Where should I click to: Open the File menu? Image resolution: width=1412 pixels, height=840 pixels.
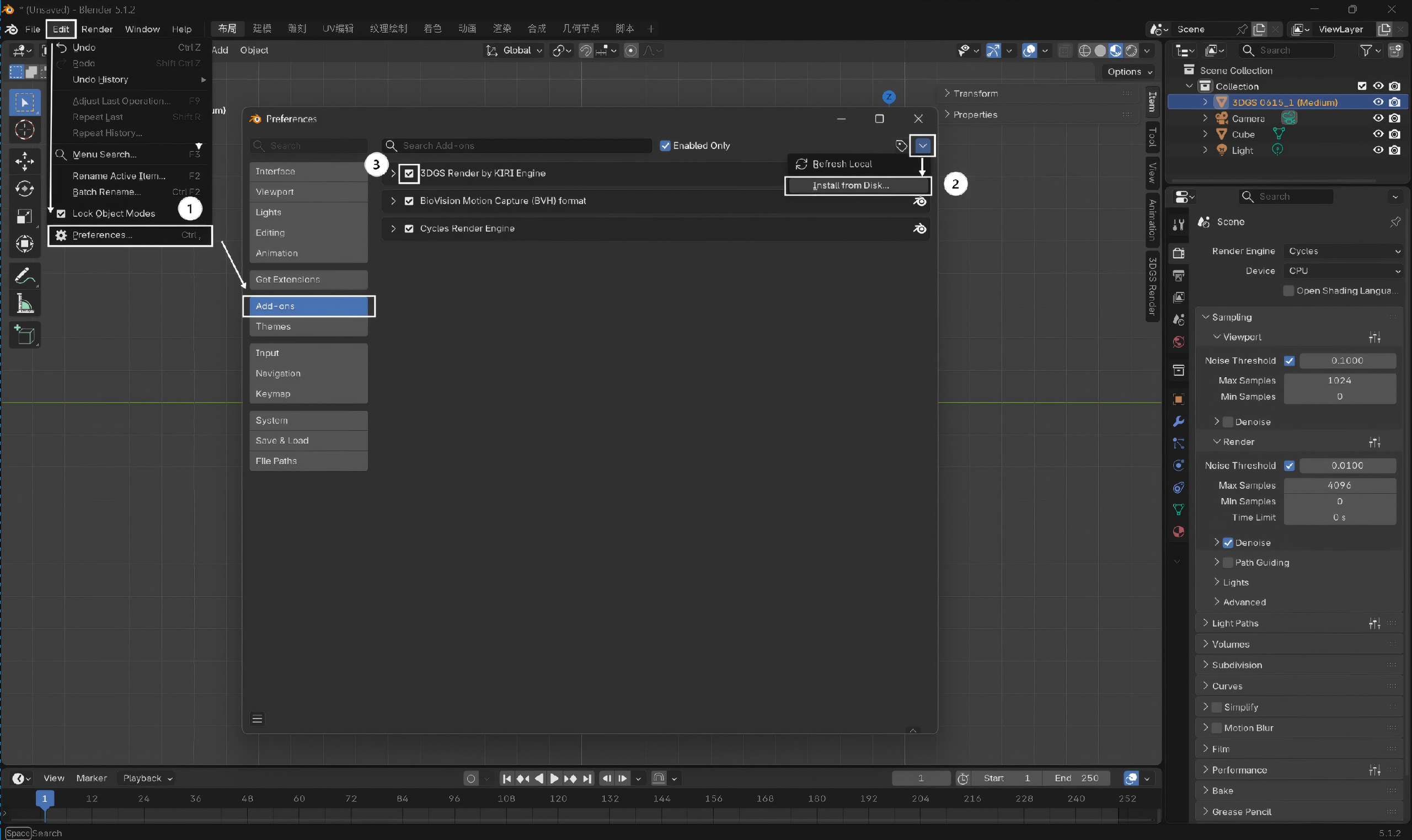pos(33,29)
